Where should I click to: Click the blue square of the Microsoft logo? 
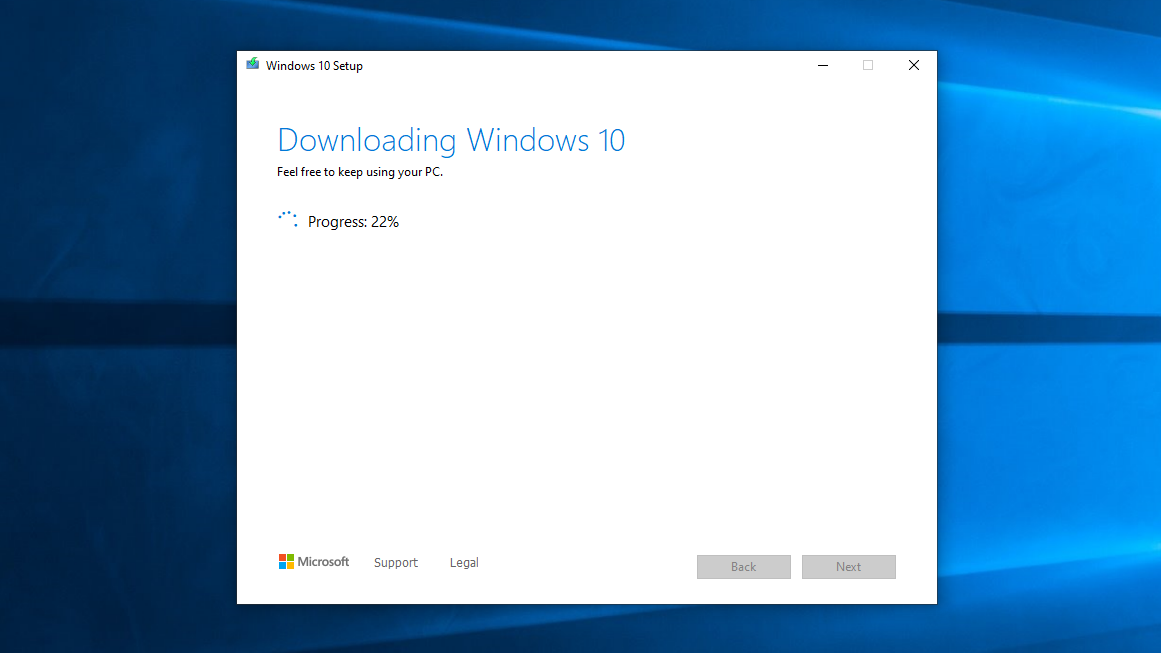[283, 565]
